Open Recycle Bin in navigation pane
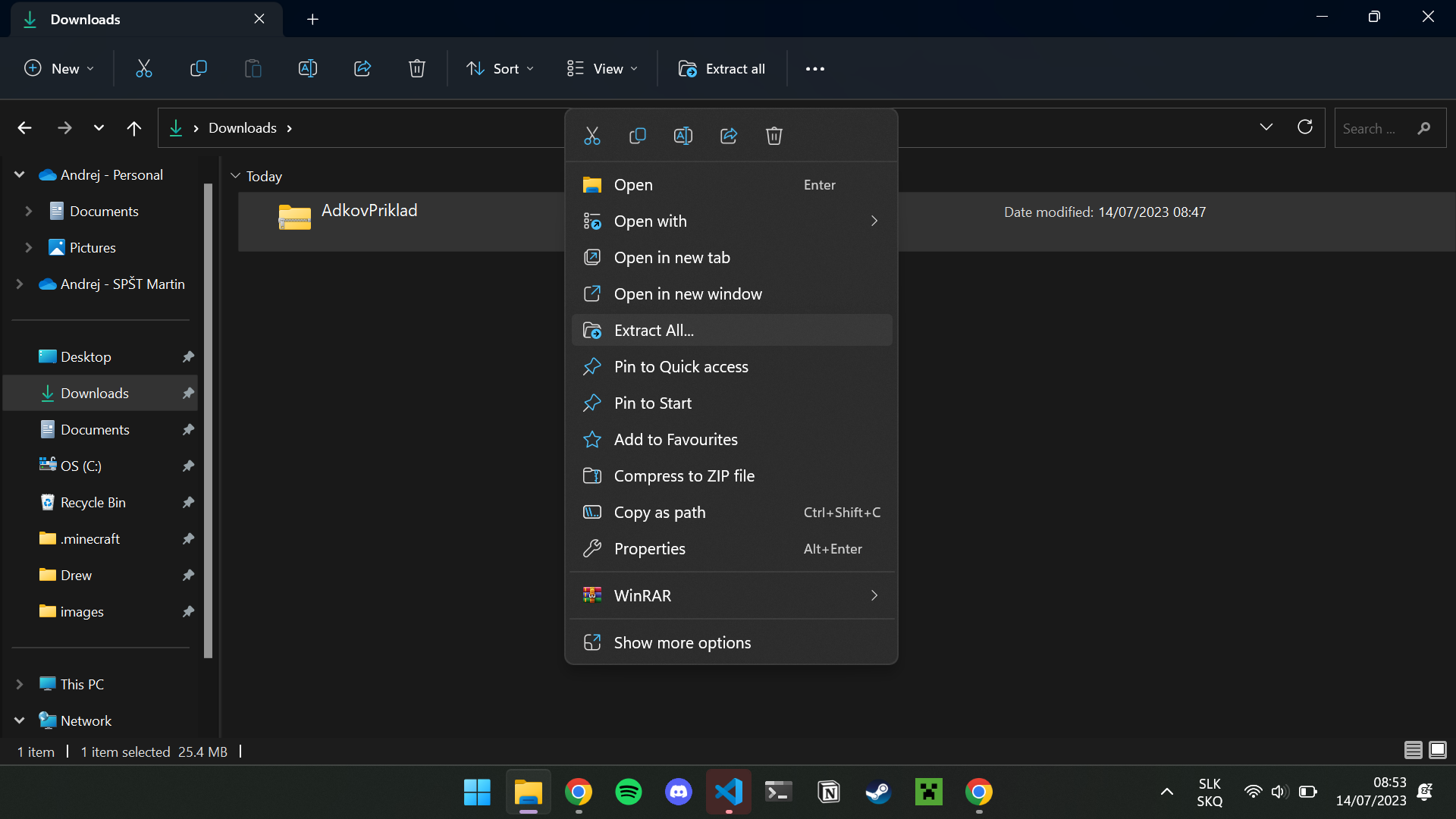The height and width of the screenshot is (819, 1456). point(100,503)
